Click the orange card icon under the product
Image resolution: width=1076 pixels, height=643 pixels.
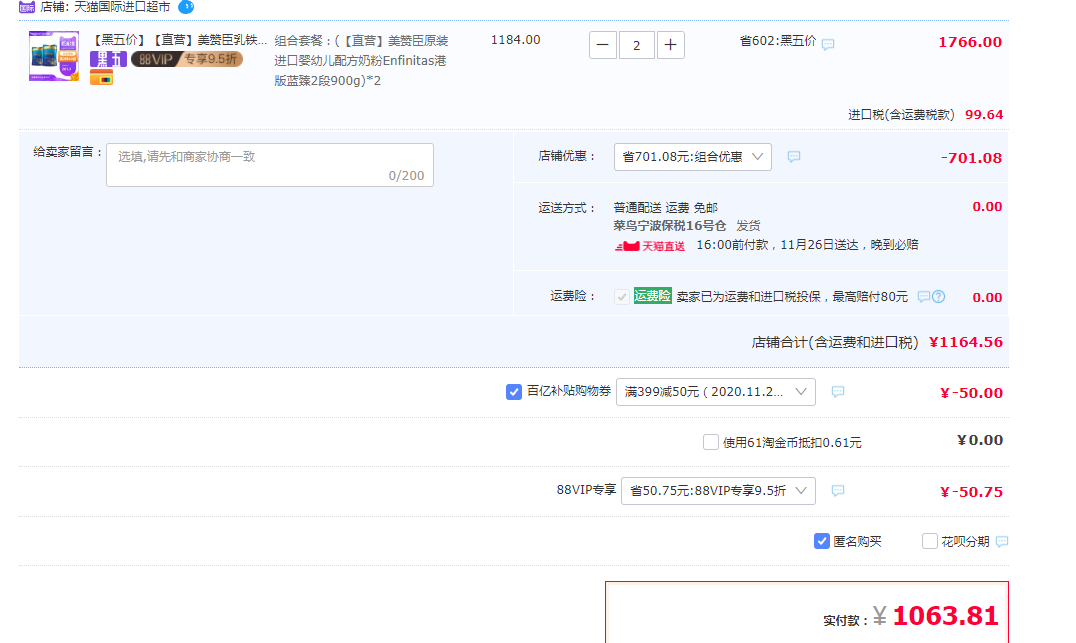(x=102, y=78)
